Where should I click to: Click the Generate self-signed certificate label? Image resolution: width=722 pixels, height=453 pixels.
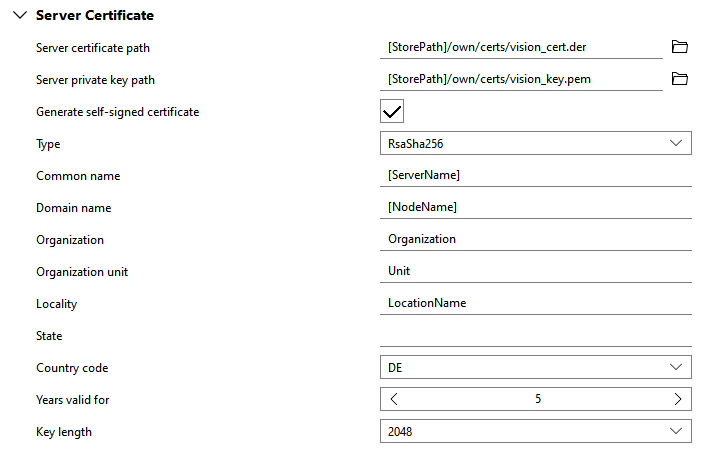[x=117, y=112]
